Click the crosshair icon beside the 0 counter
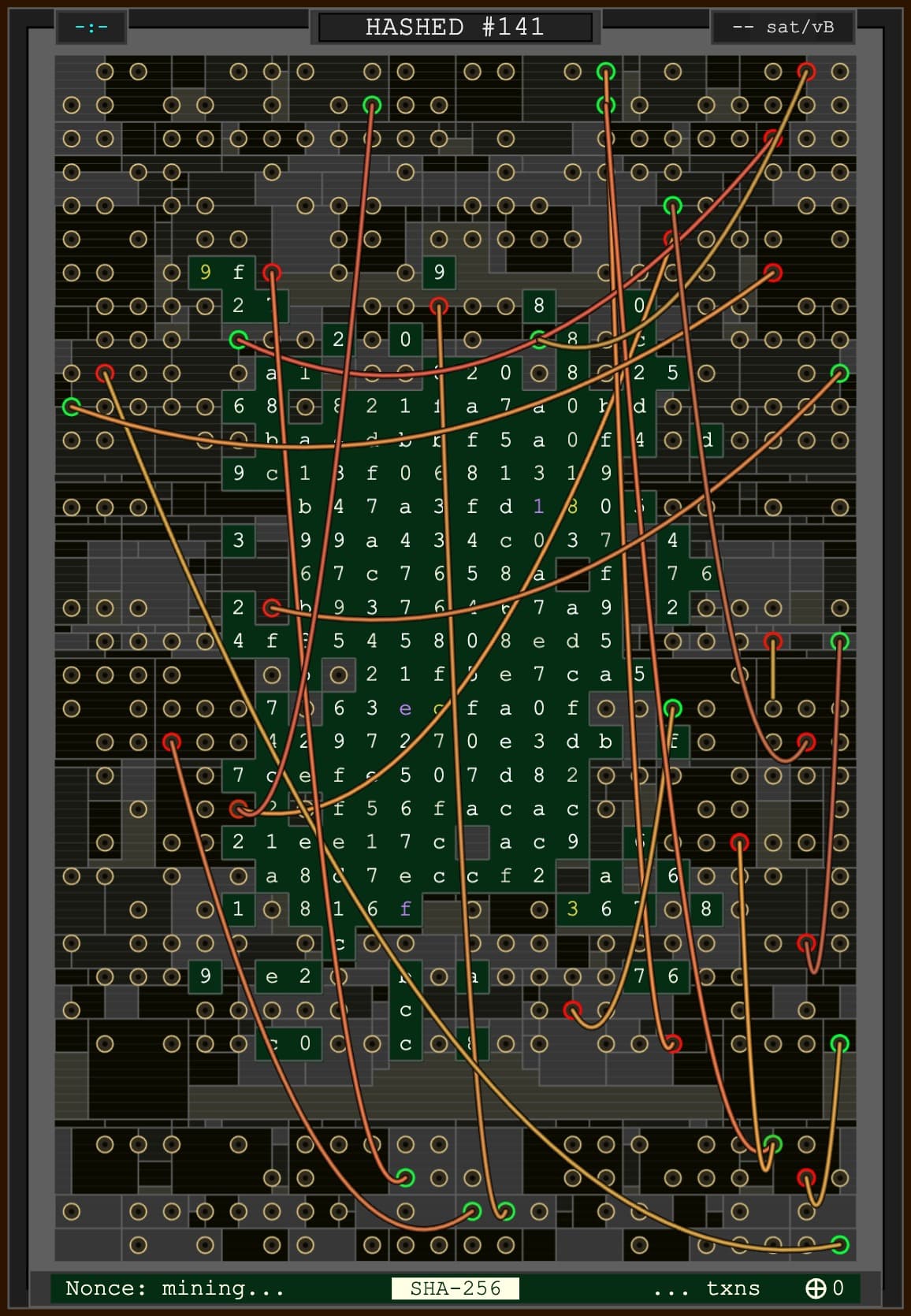Viewport: 911px width, 1316px height. pos(815,1288)
